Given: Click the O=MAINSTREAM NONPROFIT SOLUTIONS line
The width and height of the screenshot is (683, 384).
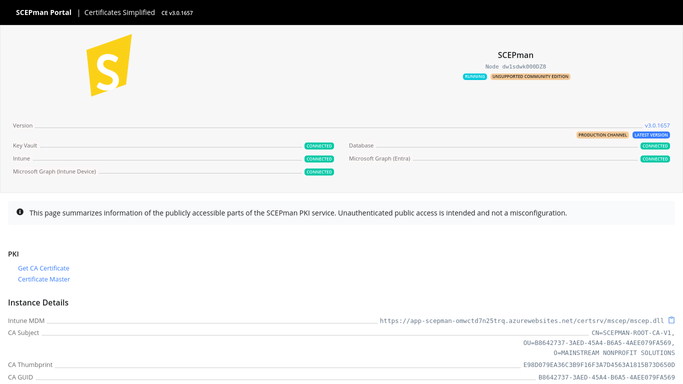Looking at the screenshot, I should coord(614,353).
